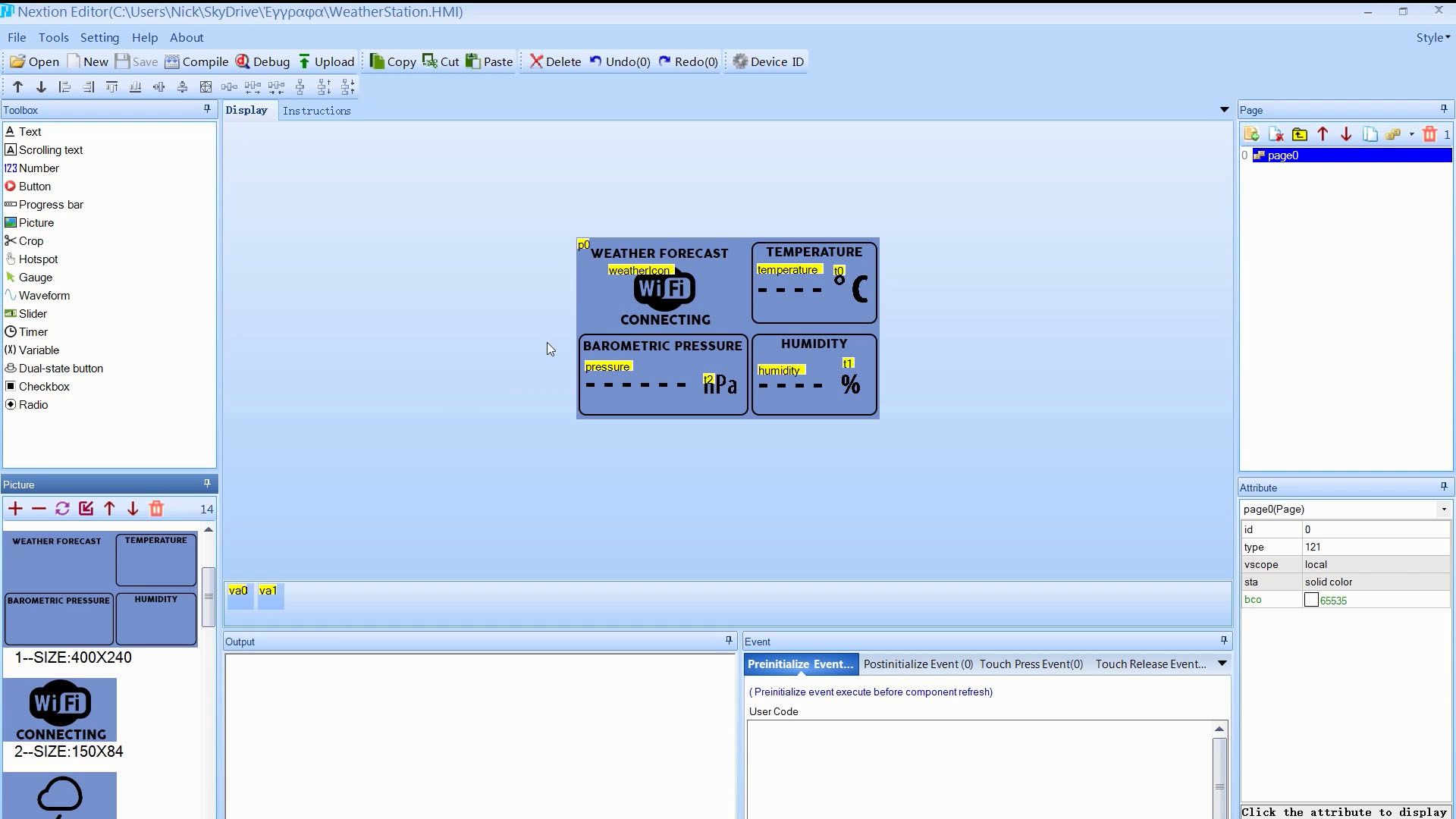This screenshot has height=819, width=1456.
Task: Add a Radio component from Toolbox
Action: pyautogui.click(x=33, y=405)
